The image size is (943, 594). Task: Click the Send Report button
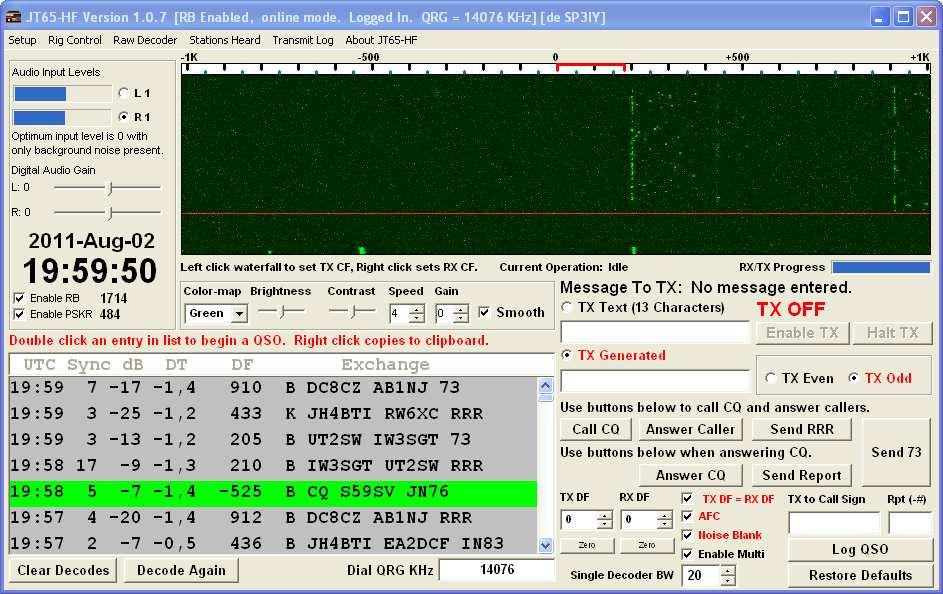coord(802,475)
